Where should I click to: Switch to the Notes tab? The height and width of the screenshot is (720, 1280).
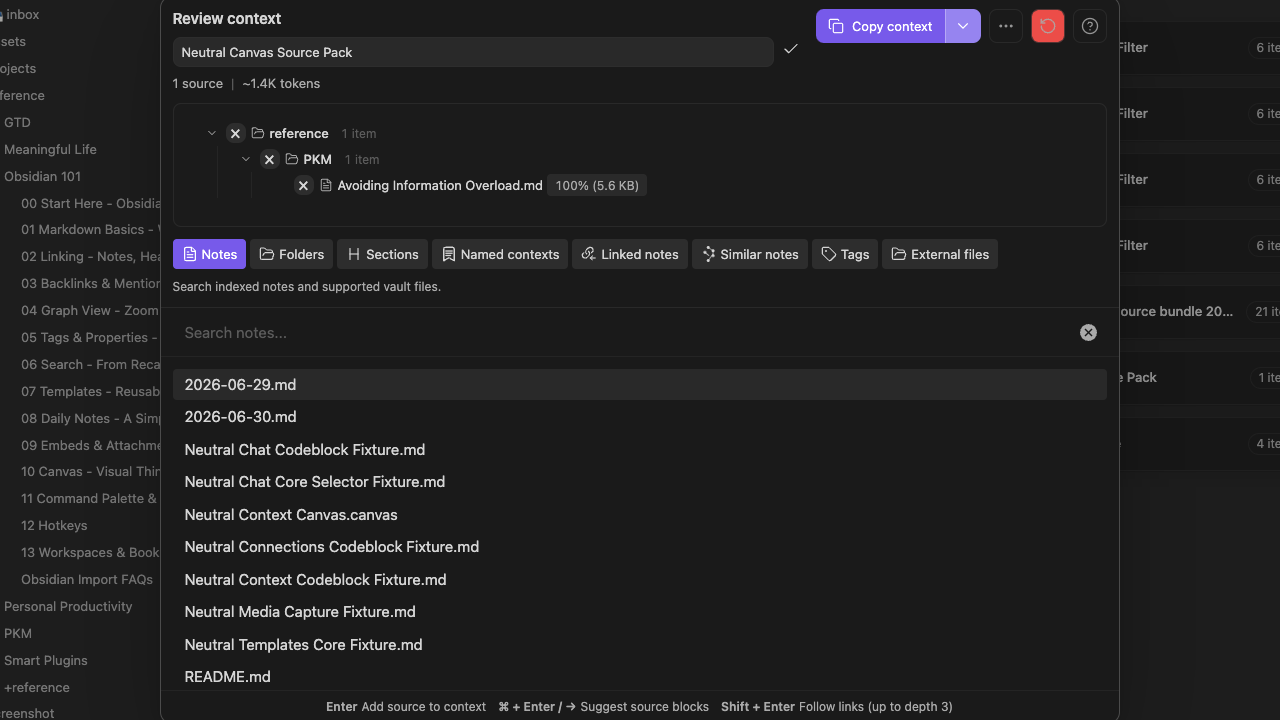[210, 254]
